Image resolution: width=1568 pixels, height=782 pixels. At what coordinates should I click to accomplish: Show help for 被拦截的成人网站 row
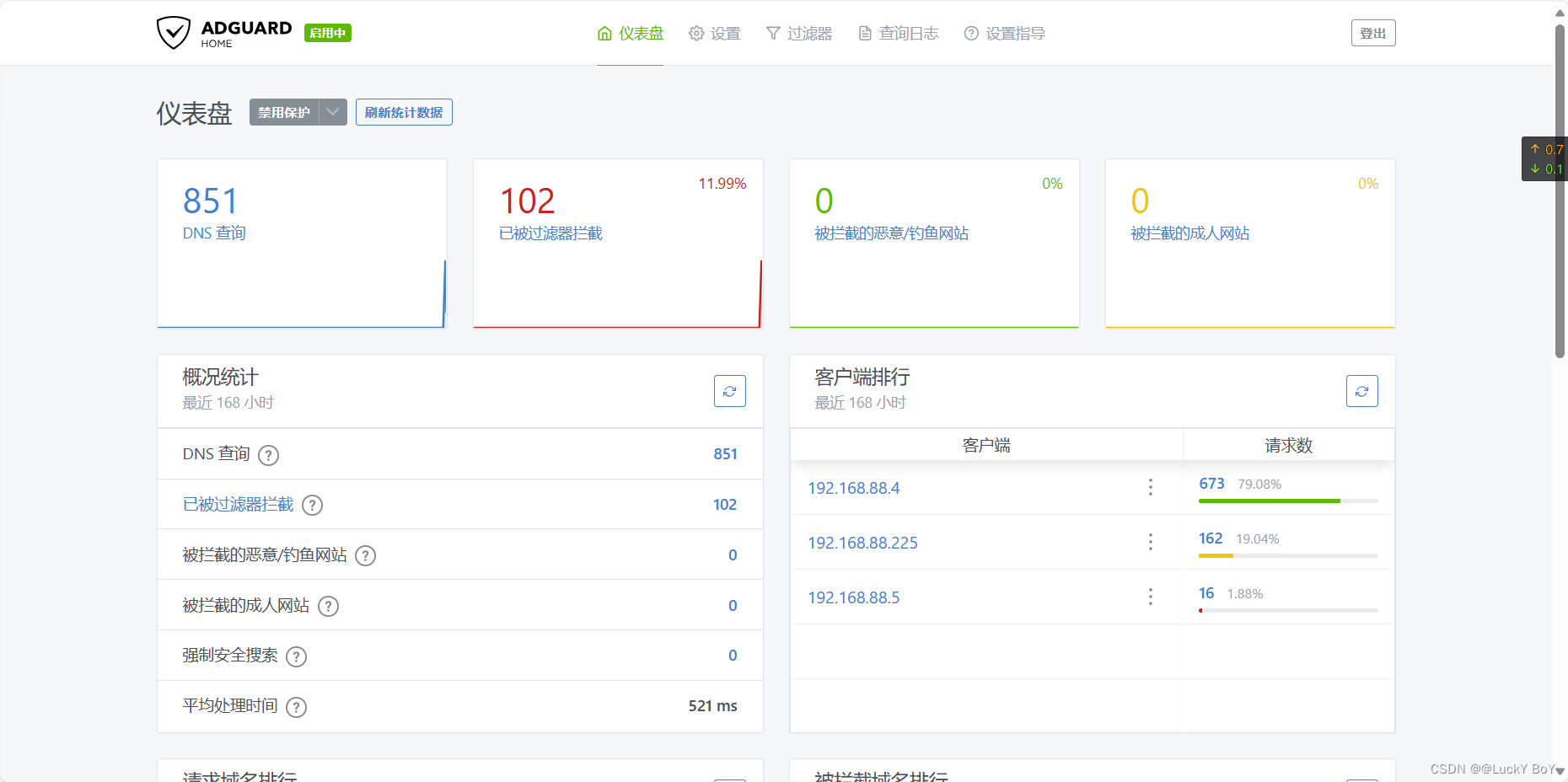click(x=328, y=606)
